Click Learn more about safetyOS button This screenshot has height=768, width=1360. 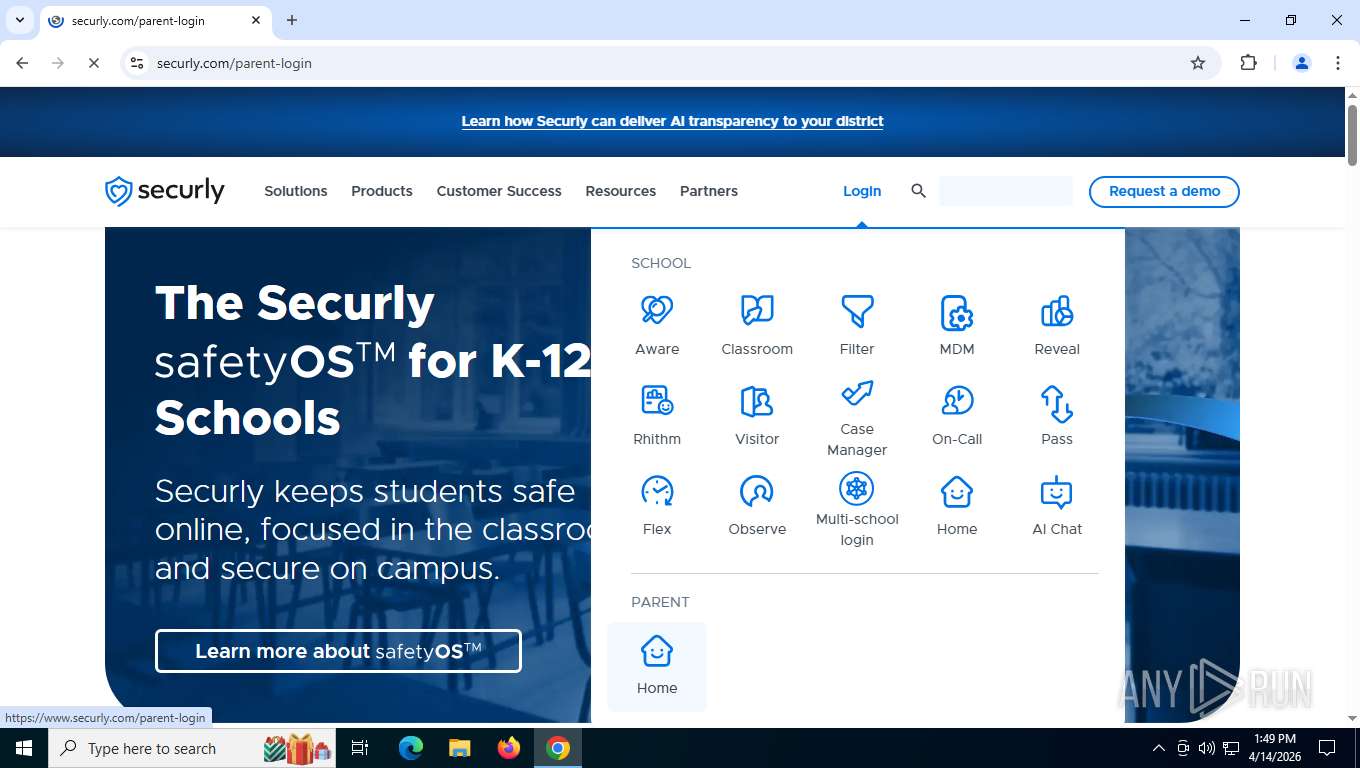point(338,651)
